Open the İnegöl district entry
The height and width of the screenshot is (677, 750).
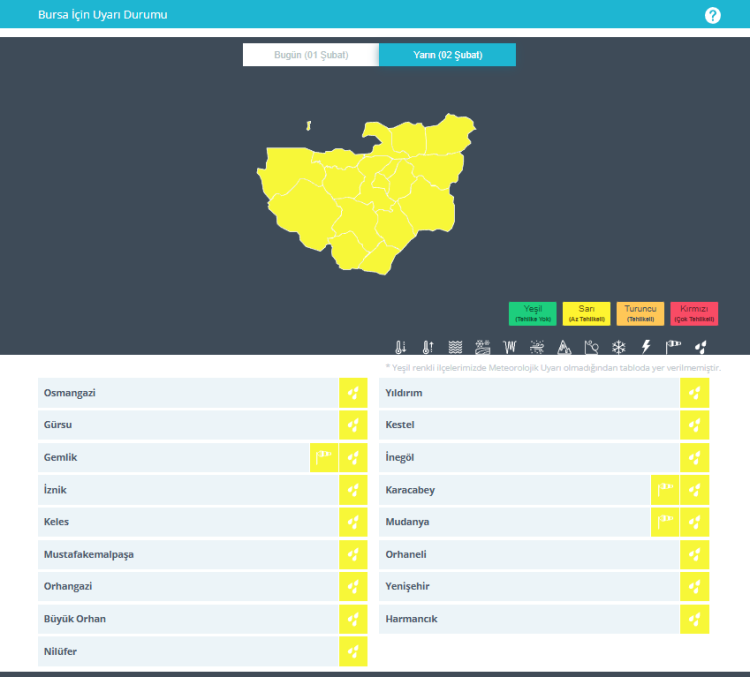click(x=530, y=458)
